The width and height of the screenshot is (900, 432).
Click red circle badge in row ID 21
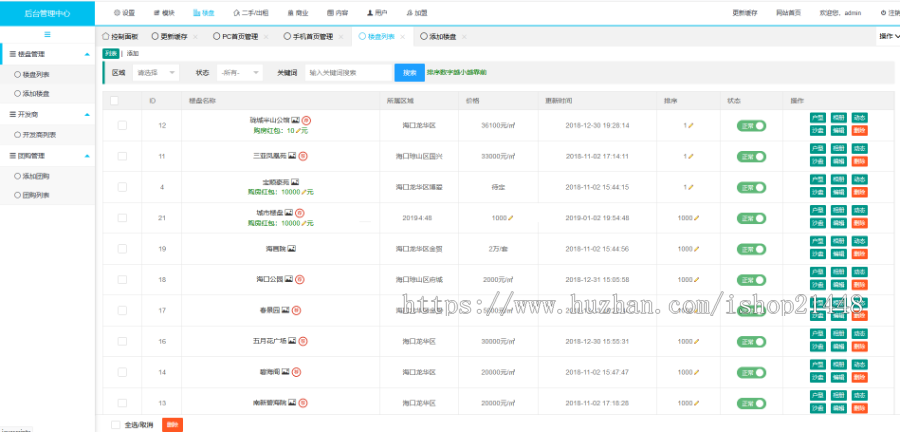[300, 213]
